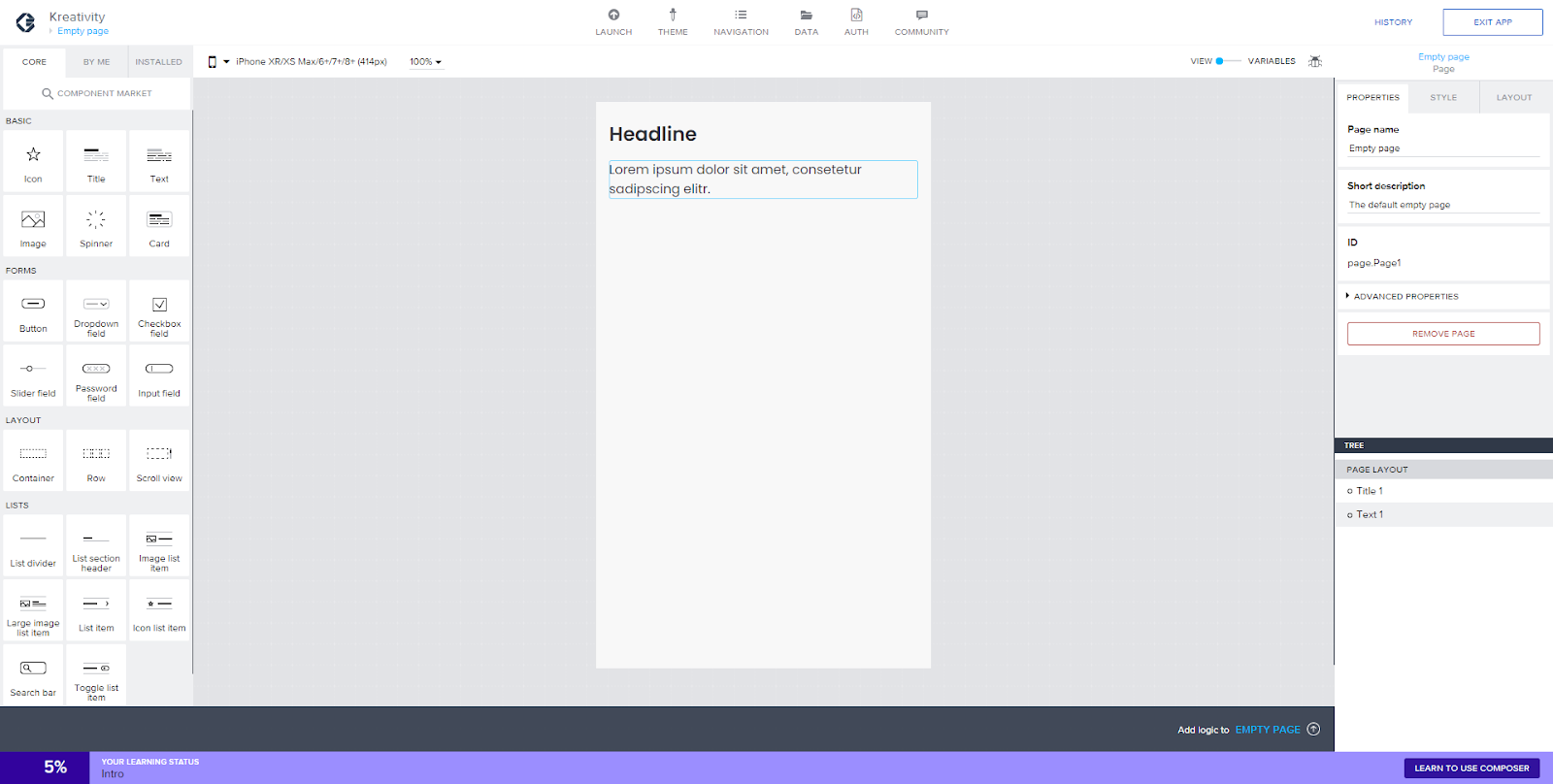Switch to the By Me components tab
1553x784 pixels.
(x=96, y=62)
